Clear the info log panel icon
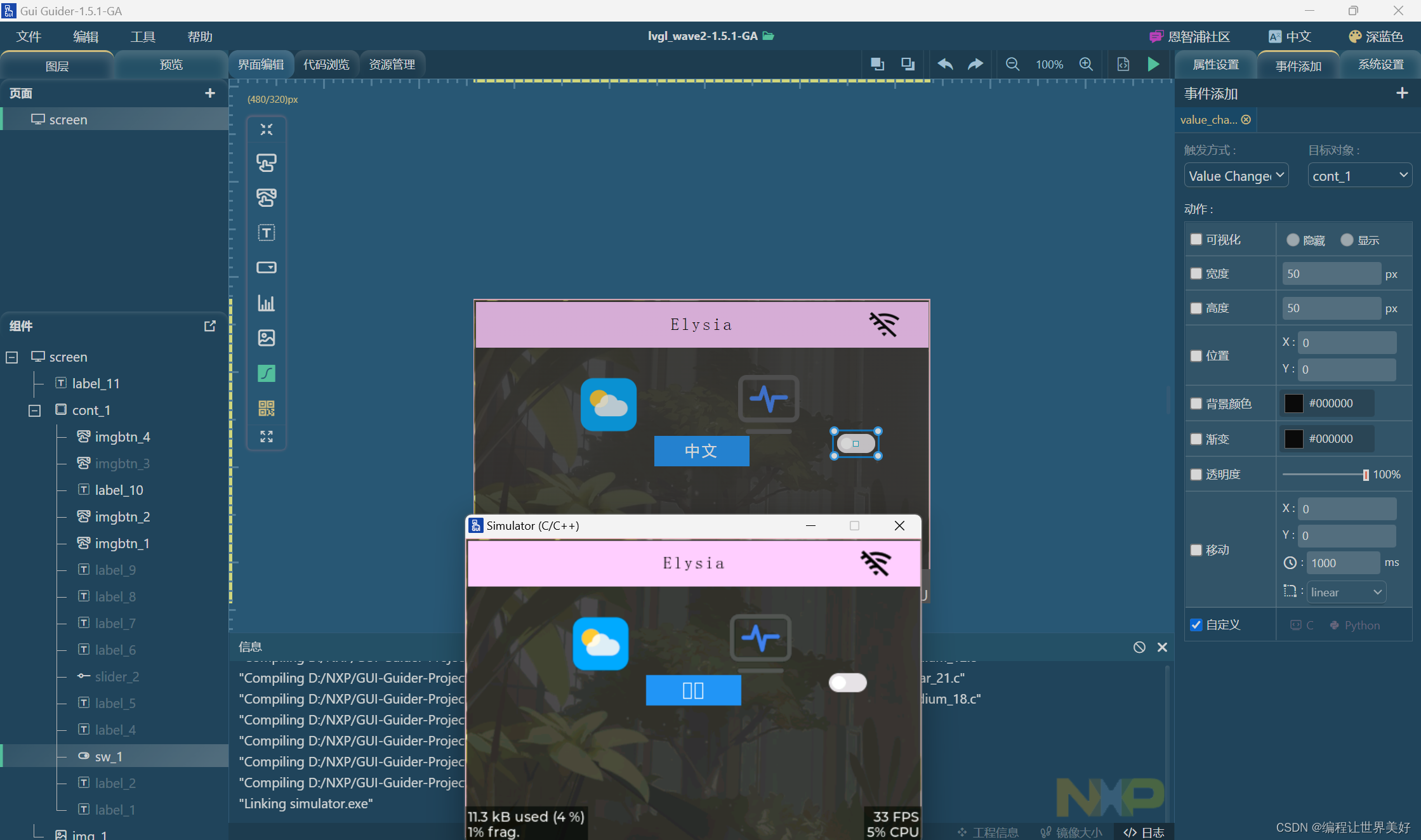1421x840 pixels. [x=1139, y=647]
